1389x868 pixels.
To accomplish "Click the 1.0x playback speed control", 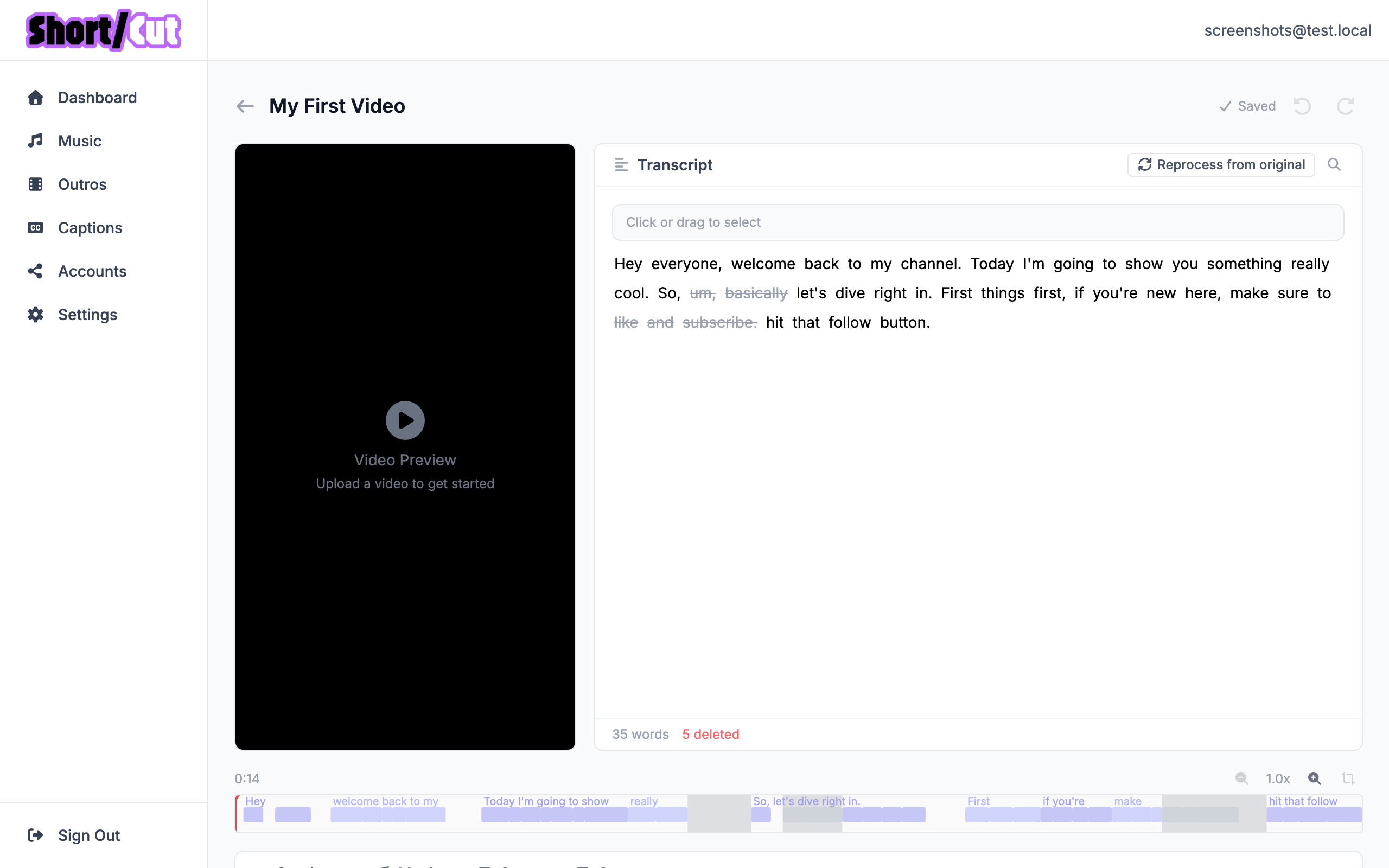I will (1278, 778).
